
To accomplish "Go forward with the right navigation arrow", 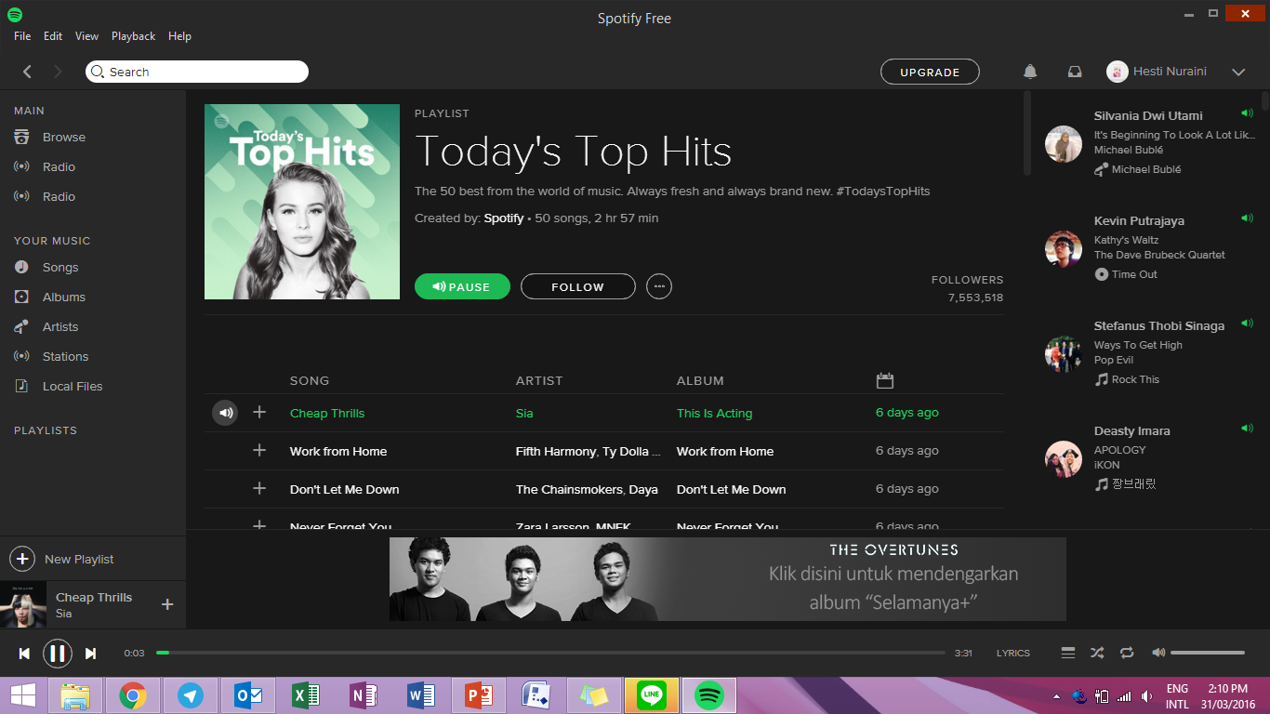I will pos(57,72).
